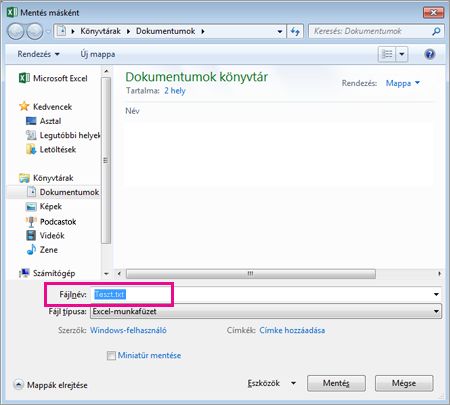Click the sidebar vertical scrollbar thumb
Image resolution: width=450 pixels, height=405 pixels.
click(x=106, y=160)
